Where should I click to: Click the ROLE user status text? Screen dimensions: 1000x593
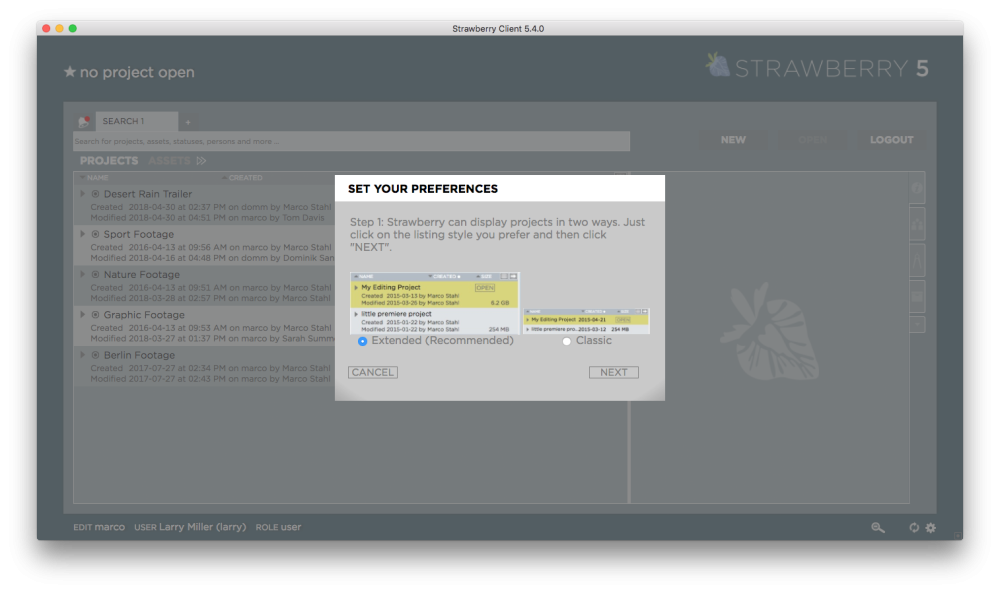click(x=278, y=527)
